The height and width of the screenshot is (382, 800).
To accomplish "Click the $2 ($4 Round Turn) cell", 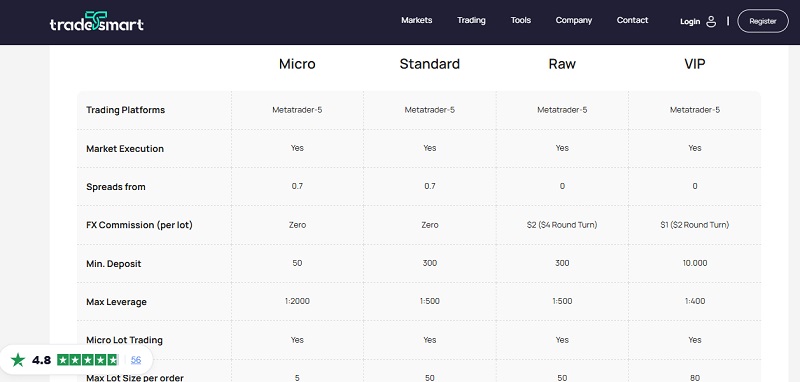I will 562,225.
